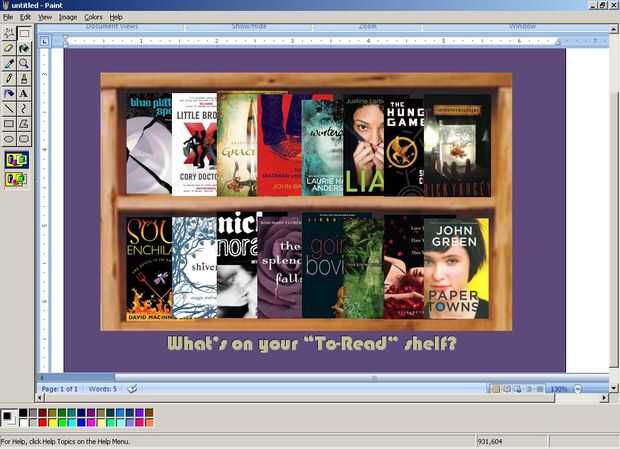
Task: Pick the Rounded Rectangle tool
Action: (24, 139)
